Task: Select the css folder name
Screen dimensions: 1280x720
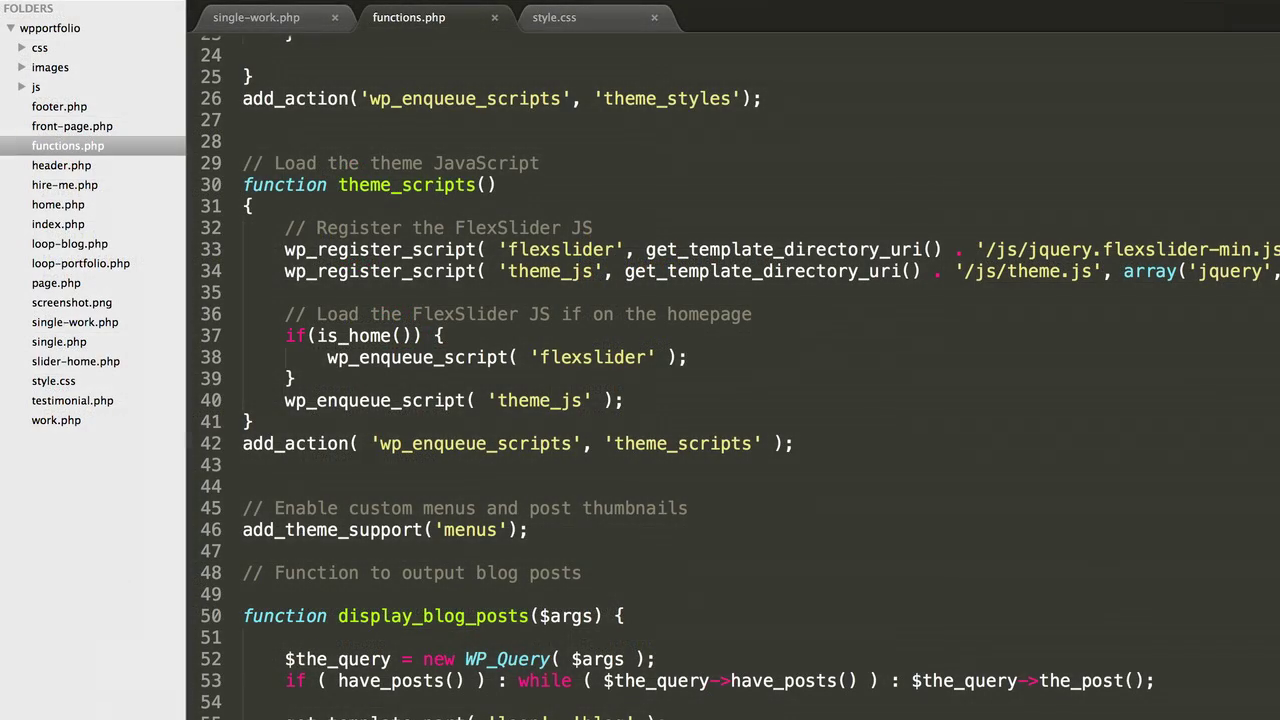Action: click(x=39, y=48)
